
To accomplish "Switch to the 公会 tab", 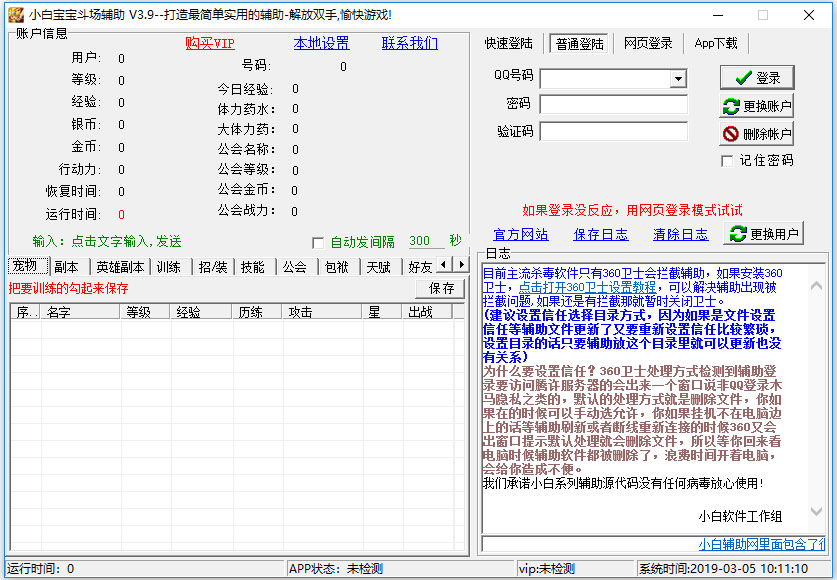I will 294,267.
